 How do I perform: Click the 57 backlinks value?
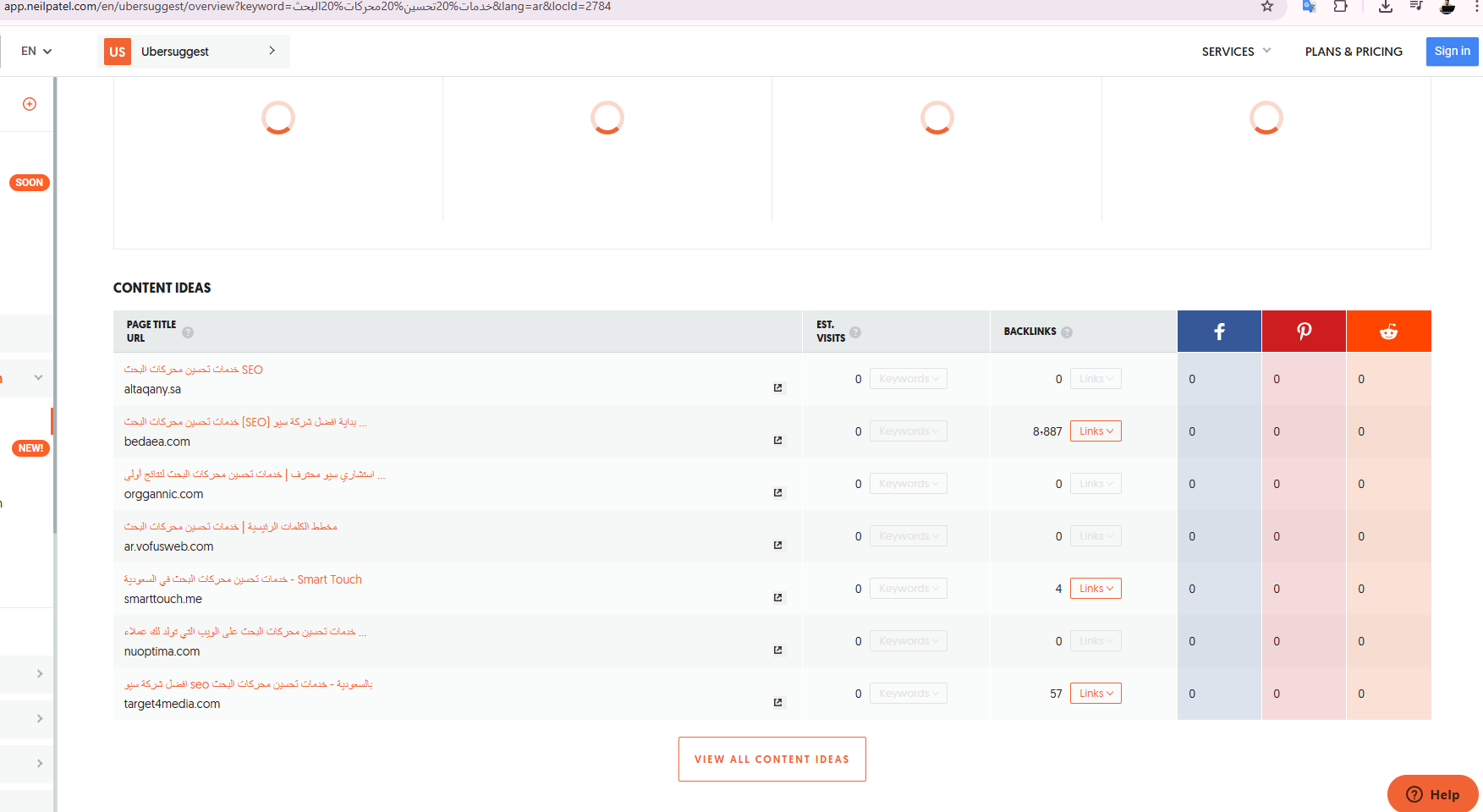pos(1056,694)
